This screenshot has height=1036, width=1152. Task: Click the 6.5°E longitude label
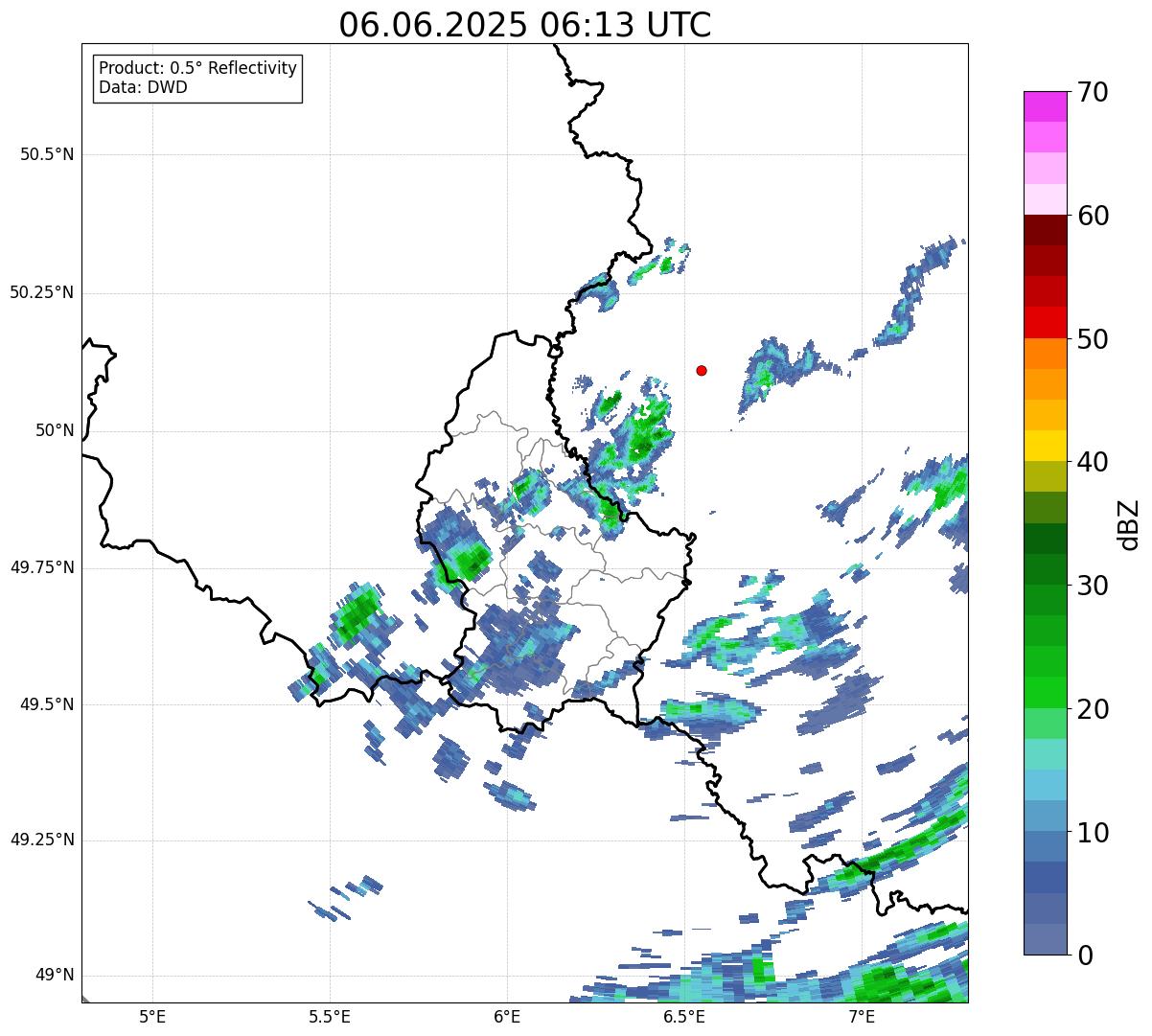(684, 1016)
